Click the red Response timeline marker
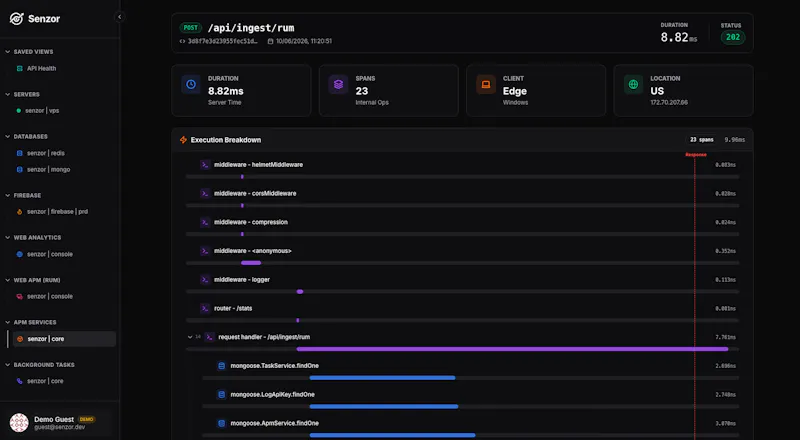Image resolution: width=800 pixels, height=440 pixels. [695, 155]
